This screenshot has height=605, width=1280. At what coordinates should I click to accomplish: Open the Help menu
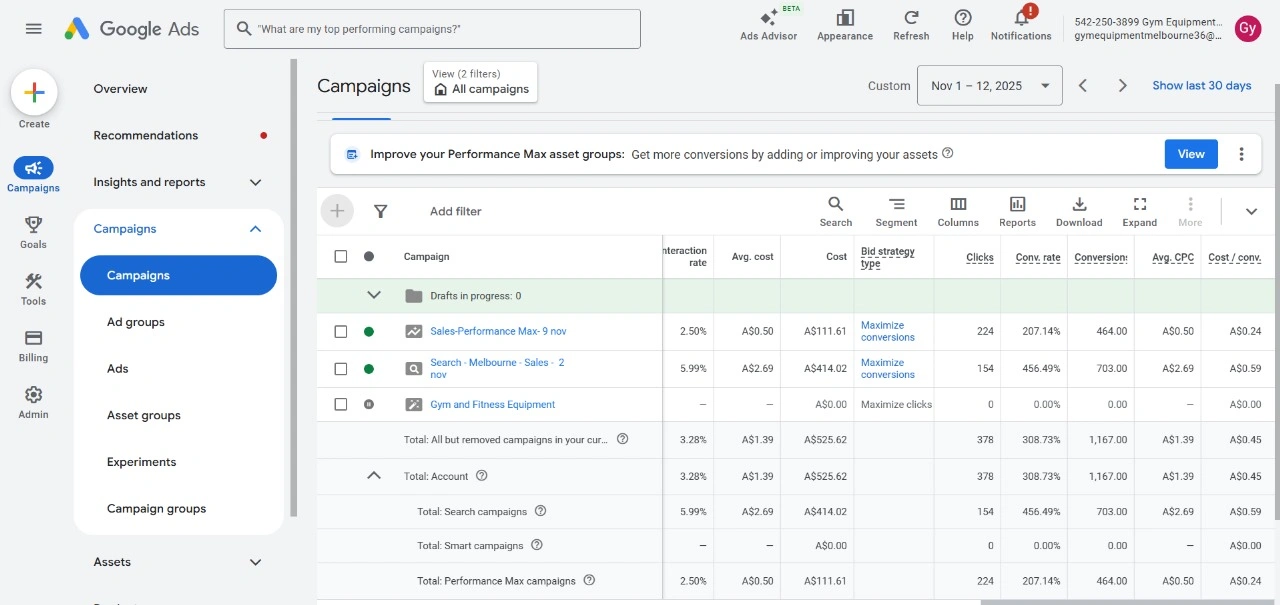coord(963,24)
